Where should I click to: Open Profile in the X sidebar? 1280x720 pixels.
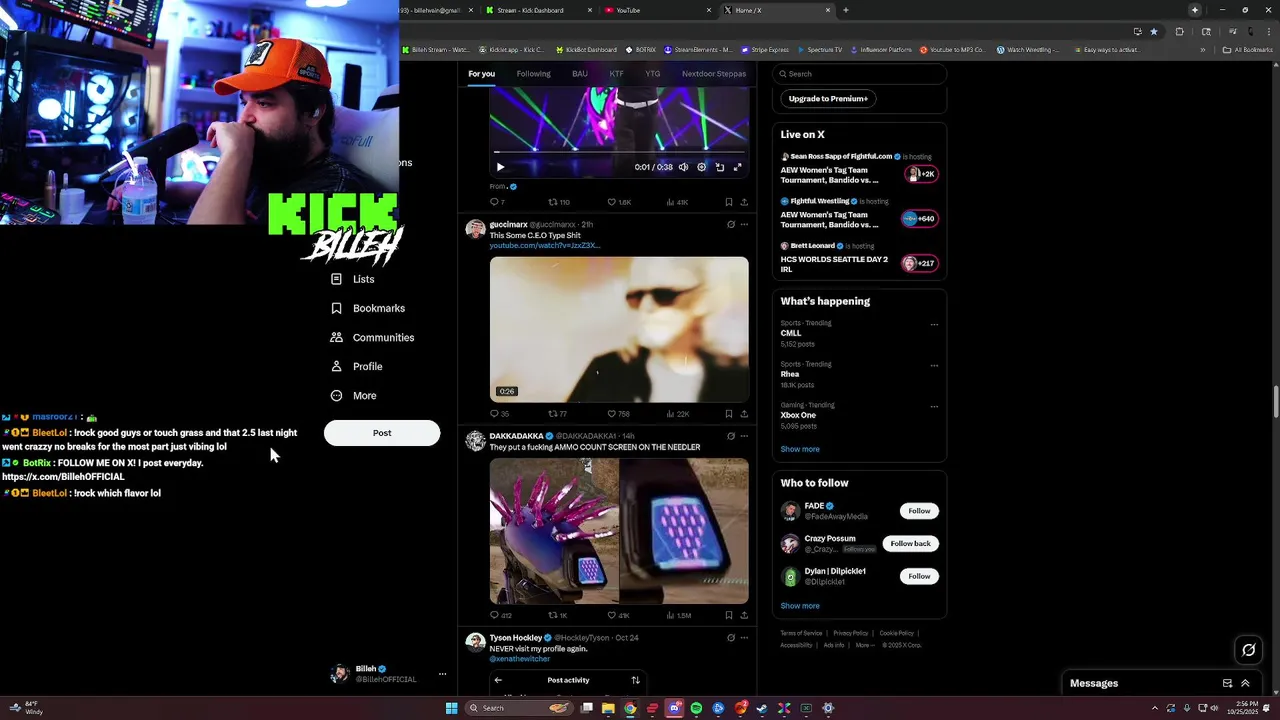click(356, 366)
